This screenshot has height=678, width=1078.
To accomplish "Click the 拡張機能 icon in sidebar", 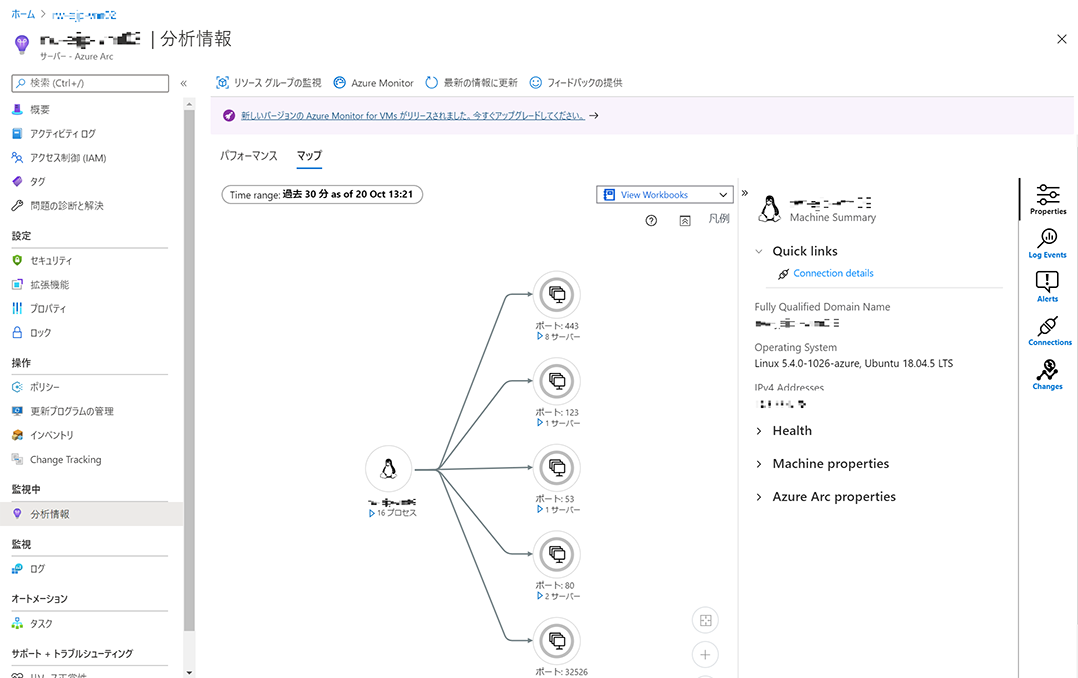I will click(x=17, y=284).
